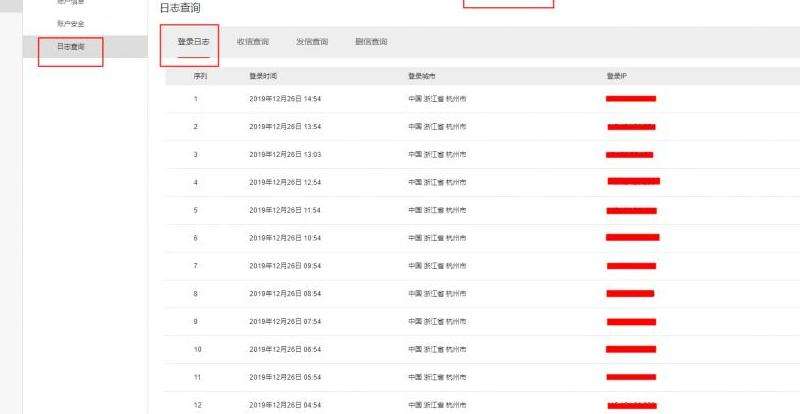
Task: Open the 收信查询 tab
Action: point(252,42)
